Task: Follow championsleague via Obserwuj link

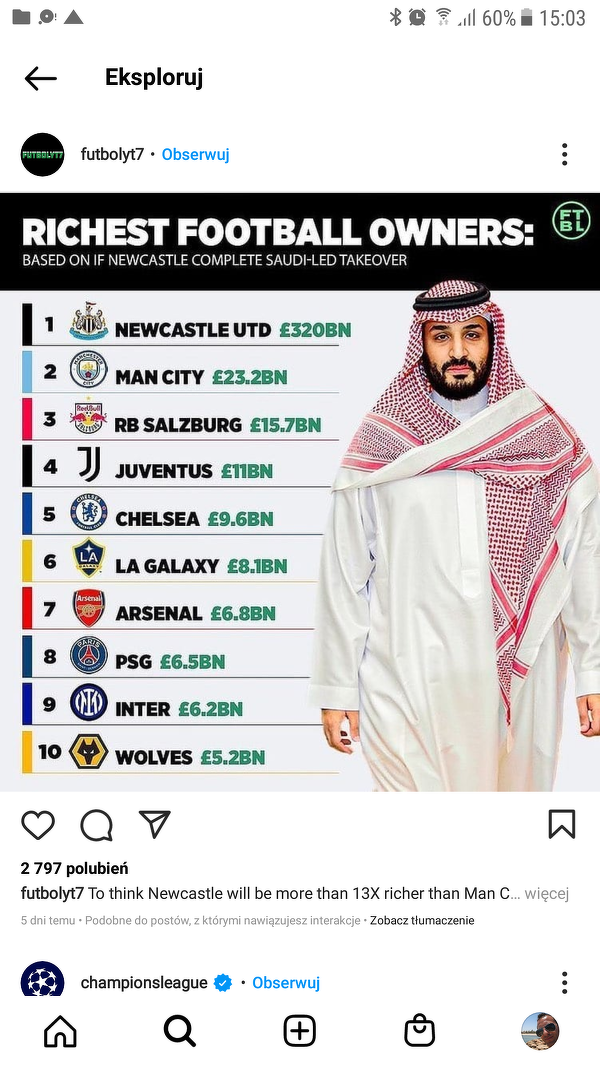Action: [286, 982]
